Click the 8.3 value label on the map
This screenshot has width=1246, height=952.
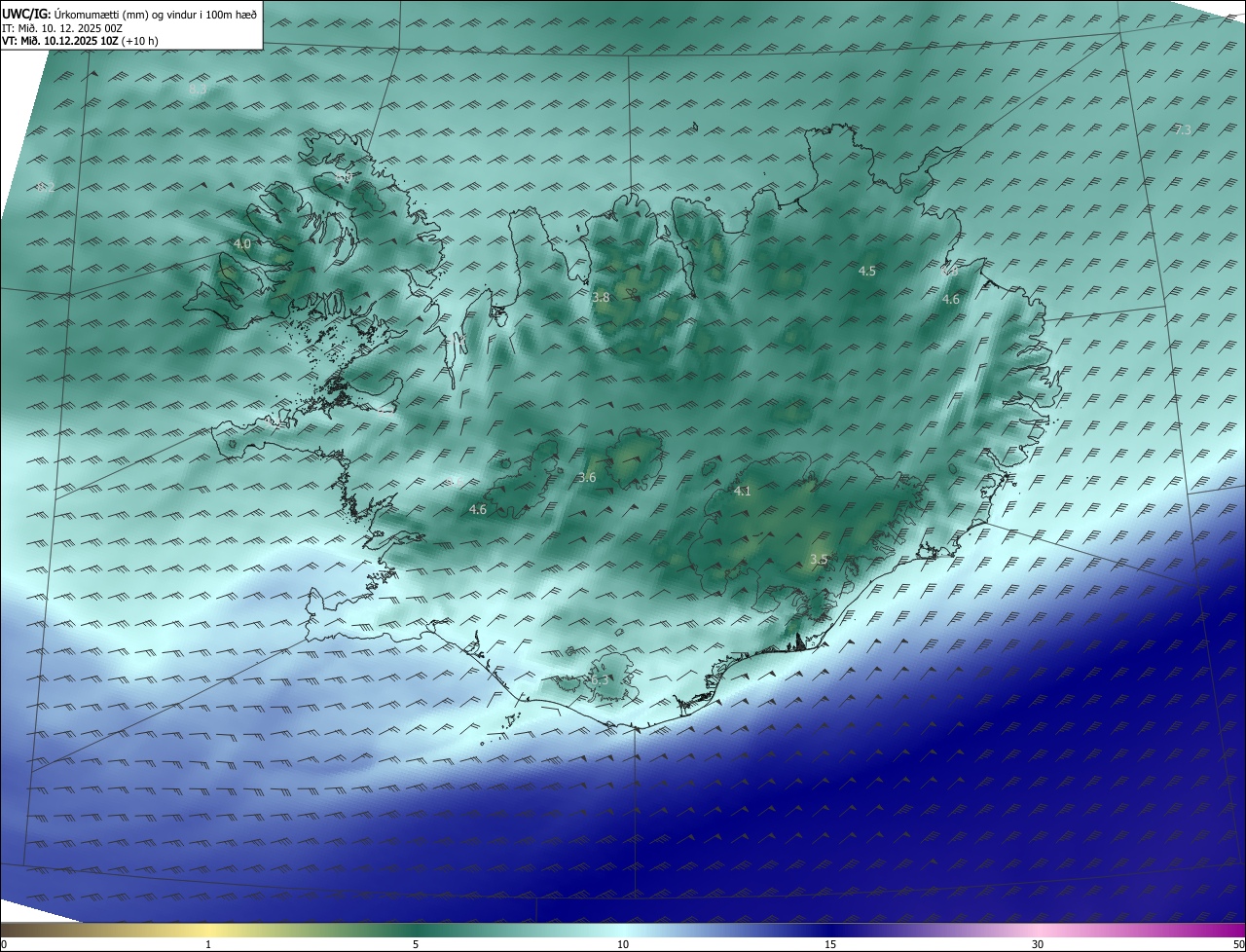click(198, 90)
